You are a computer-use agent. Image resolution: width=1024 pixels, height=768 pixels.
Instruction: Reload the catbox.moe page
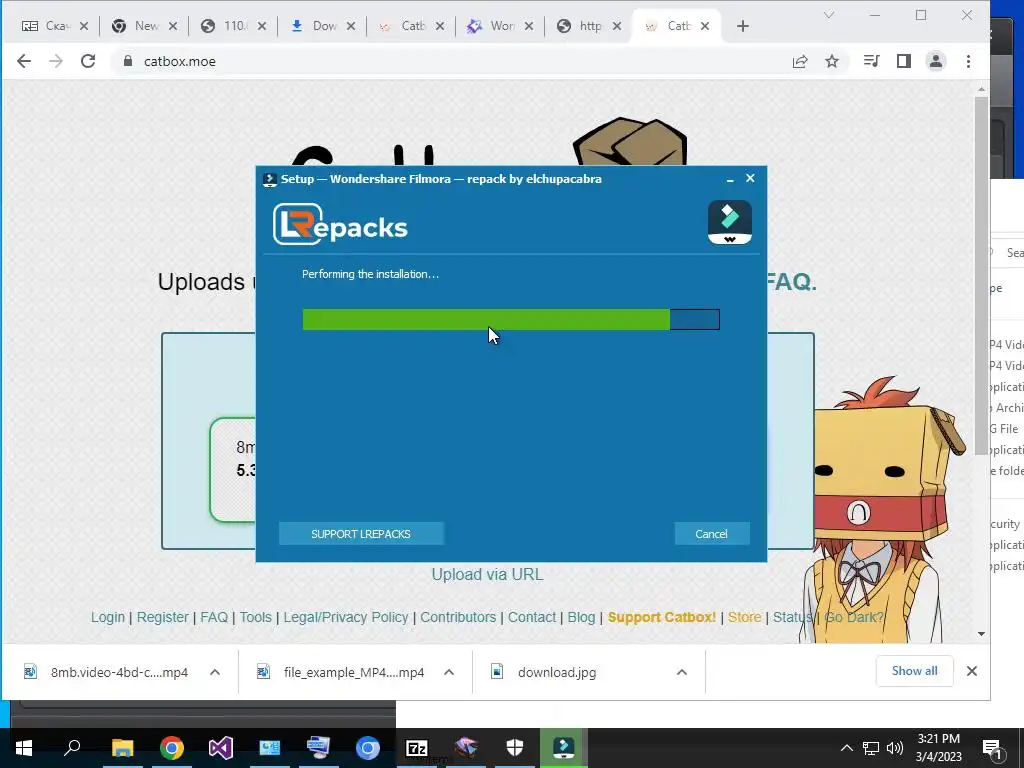[88, 61]
